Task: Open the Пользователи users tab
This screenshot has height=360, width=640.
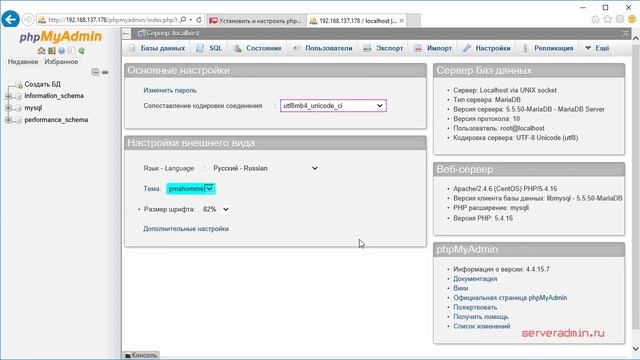Action: (322, 48)
